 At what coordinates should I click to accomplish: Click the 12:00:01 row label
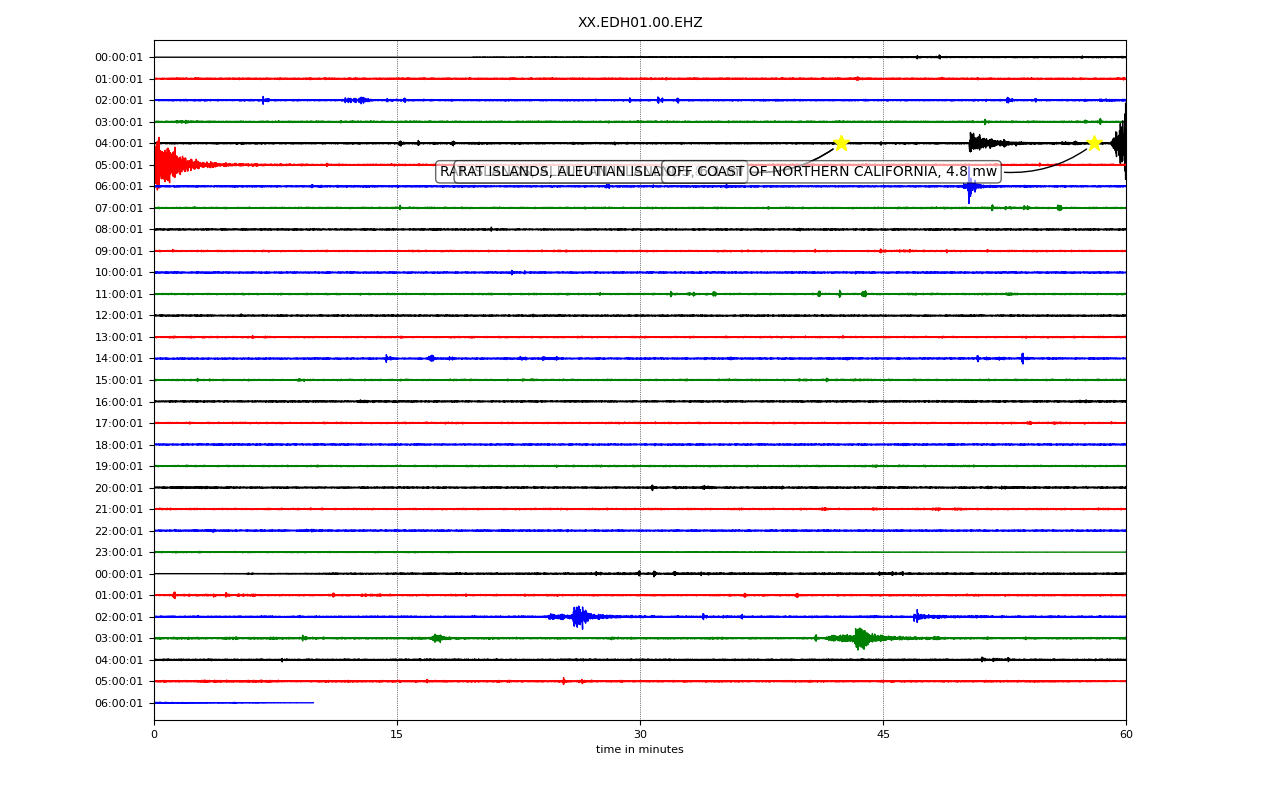[x=118, y=315]
